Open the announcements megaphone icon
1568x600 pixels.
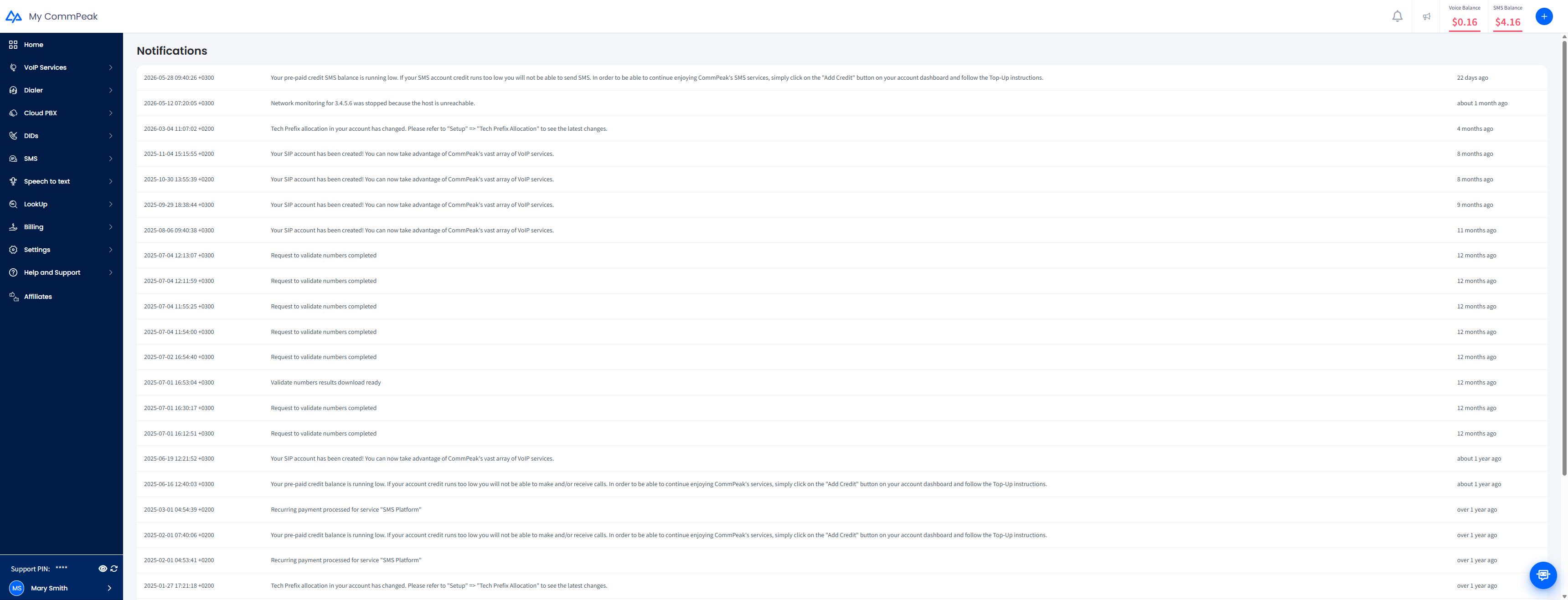(1426, 16)
